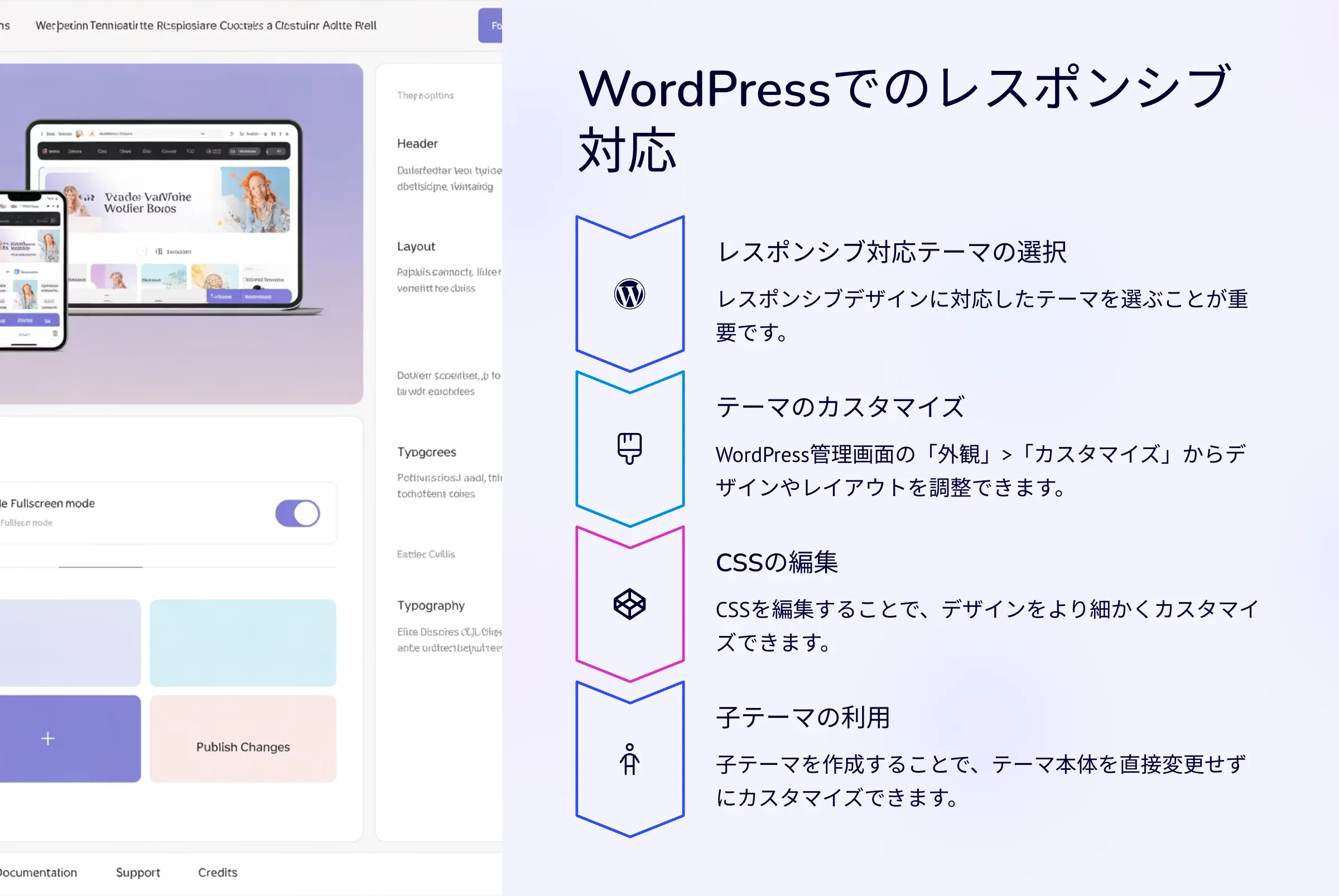This screenshot has height=896, width=1339.
Task: Click the Eatiec Cullis label
Action: pyautogui.click(x=426, y=555)
